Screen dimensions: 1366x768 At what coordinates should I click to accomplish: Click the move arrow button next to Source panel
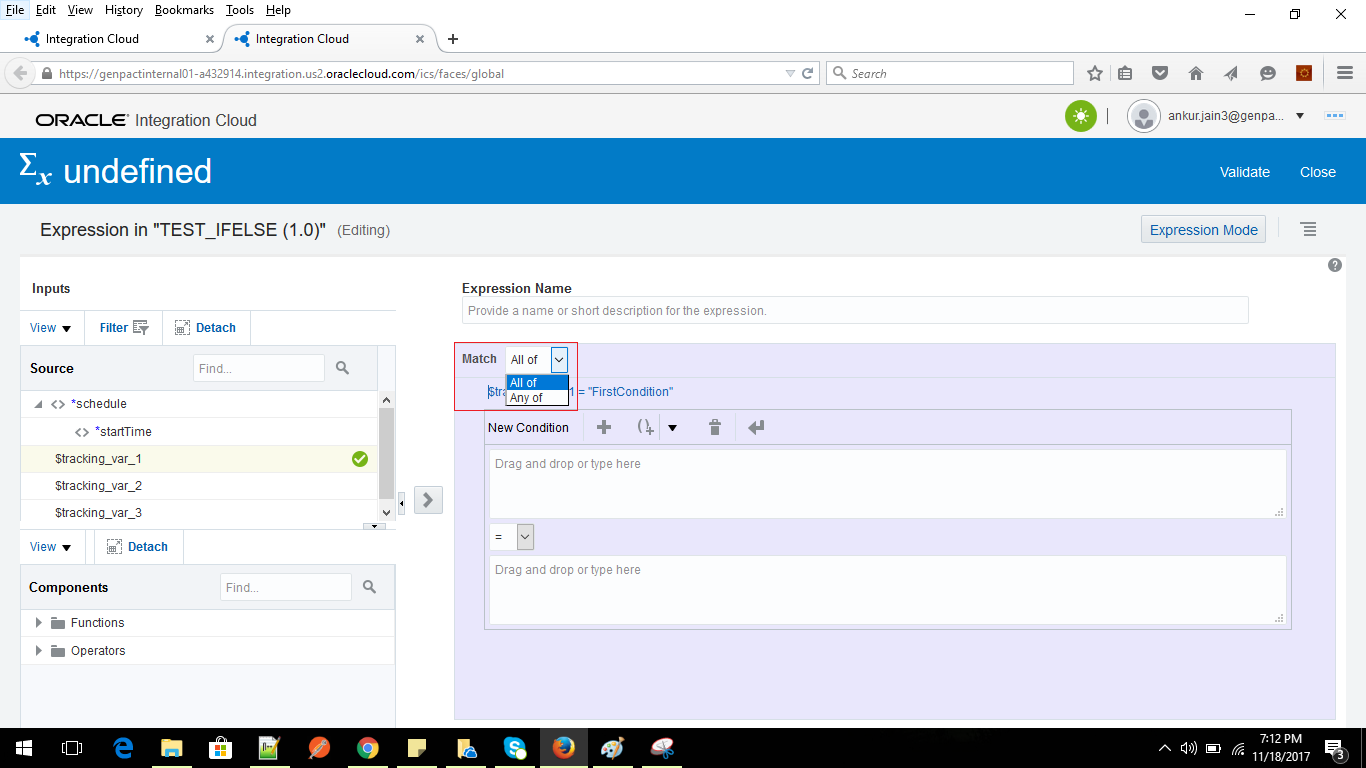pos(428,499)
